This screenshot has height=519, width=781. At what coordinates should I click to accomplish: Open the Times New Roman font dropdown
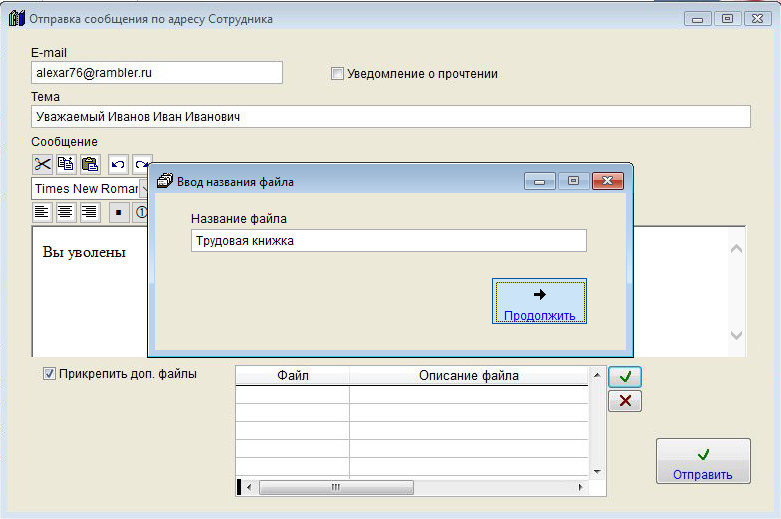point(144,189)
